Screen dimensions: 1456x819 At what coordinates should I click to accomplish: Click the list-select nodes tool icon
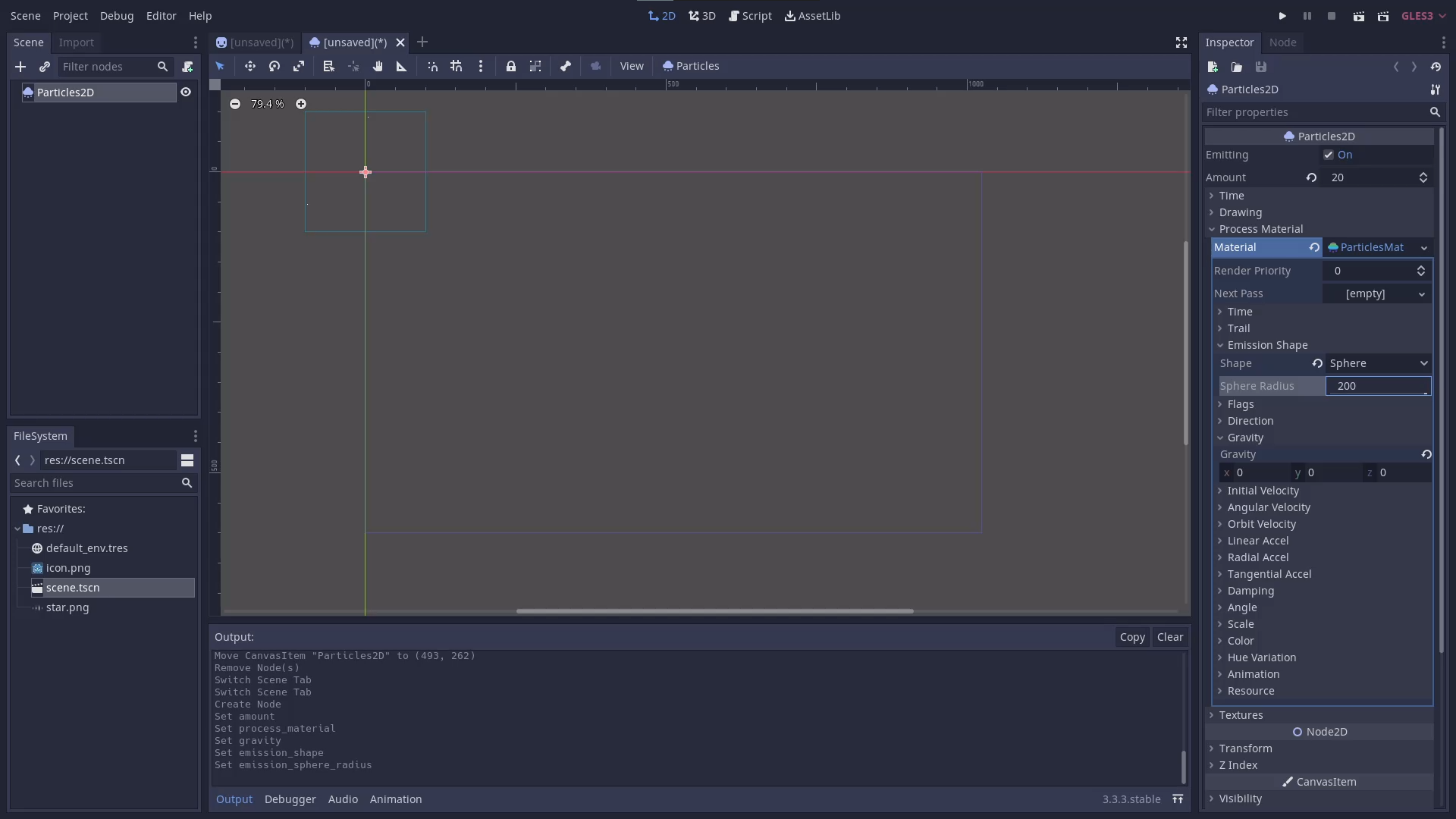328,66
